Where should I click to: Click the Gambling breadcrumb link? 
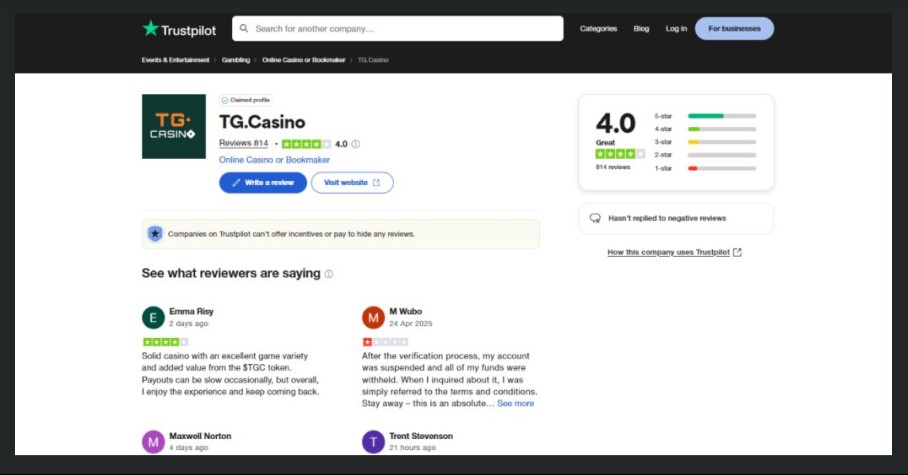pyautogui.click(x=236, y=60)
